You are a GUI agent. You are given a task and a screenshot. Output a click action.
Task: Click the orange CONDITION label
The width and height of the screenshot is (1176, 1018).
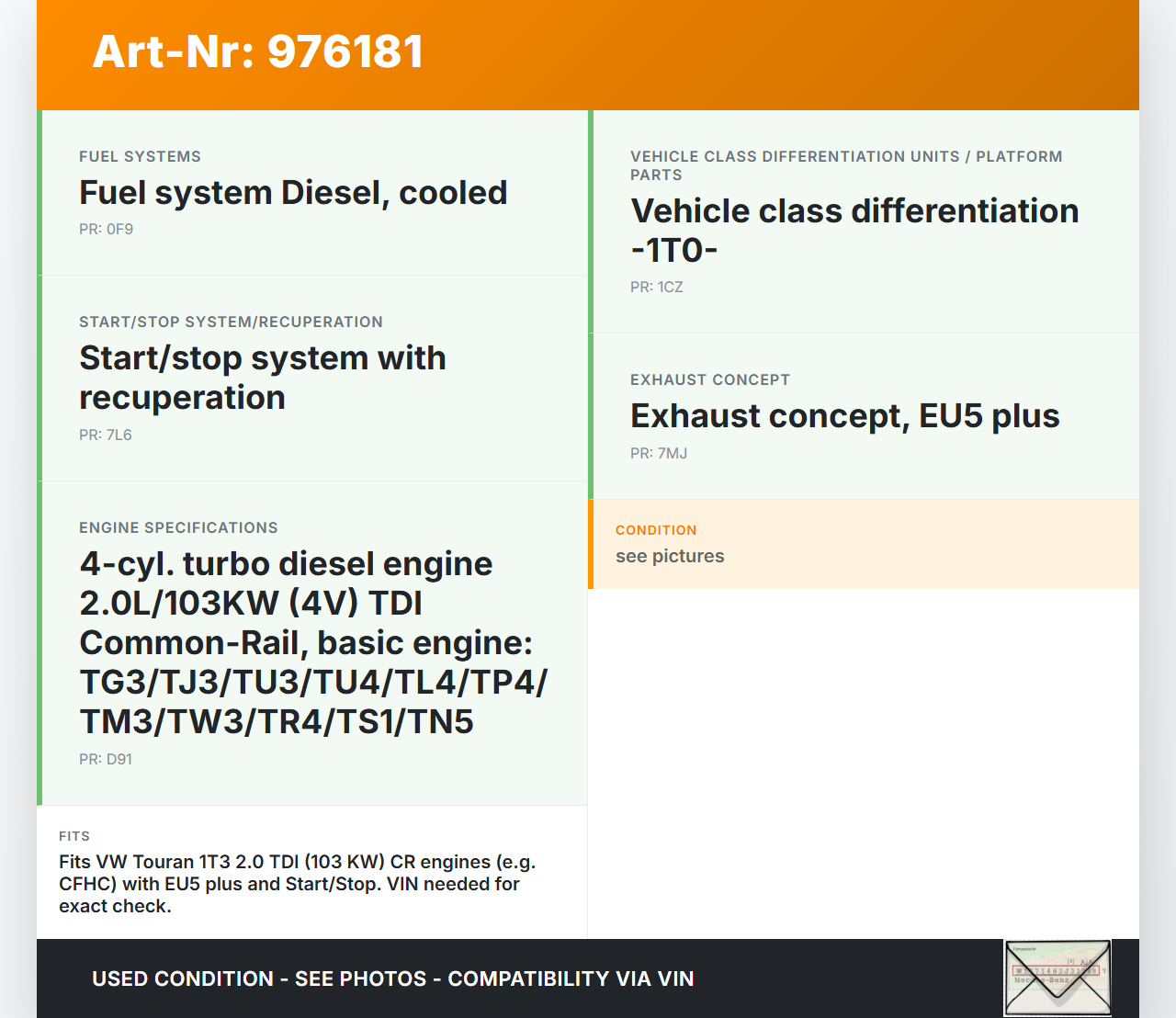[655, 530]
